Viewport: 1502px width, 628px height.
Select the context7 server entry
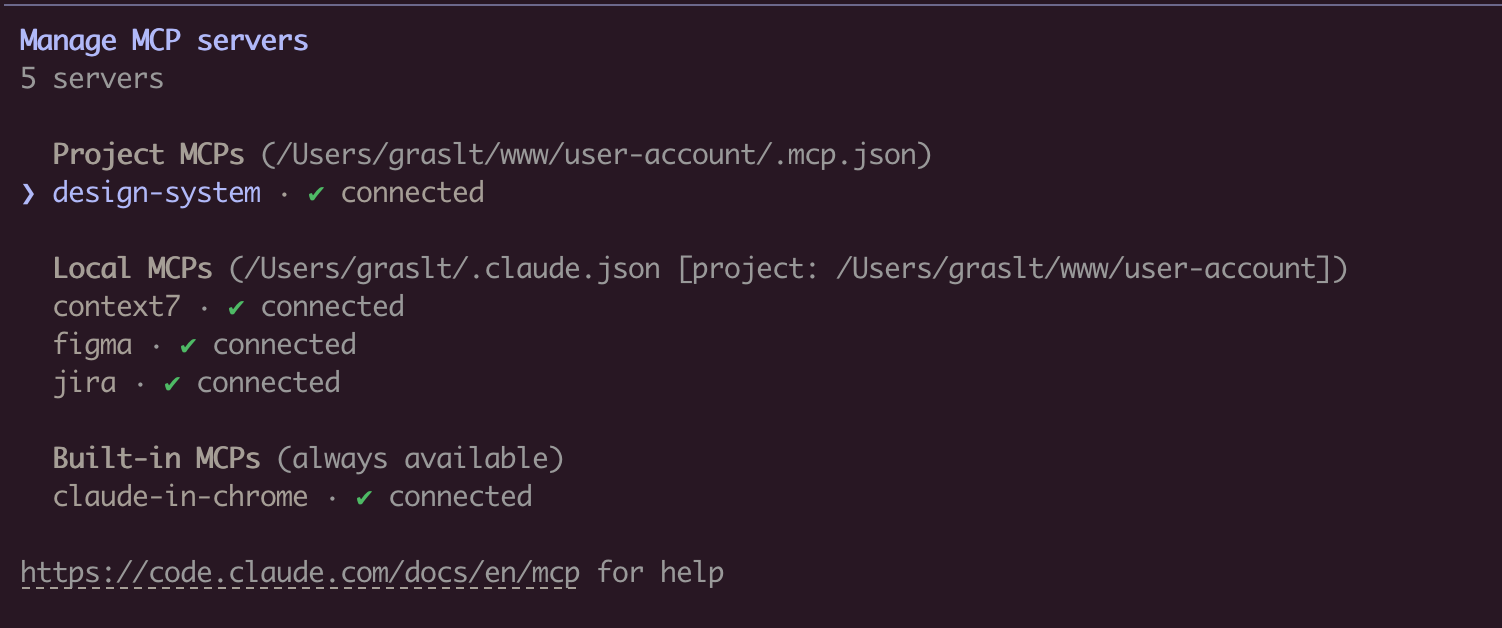116,307
